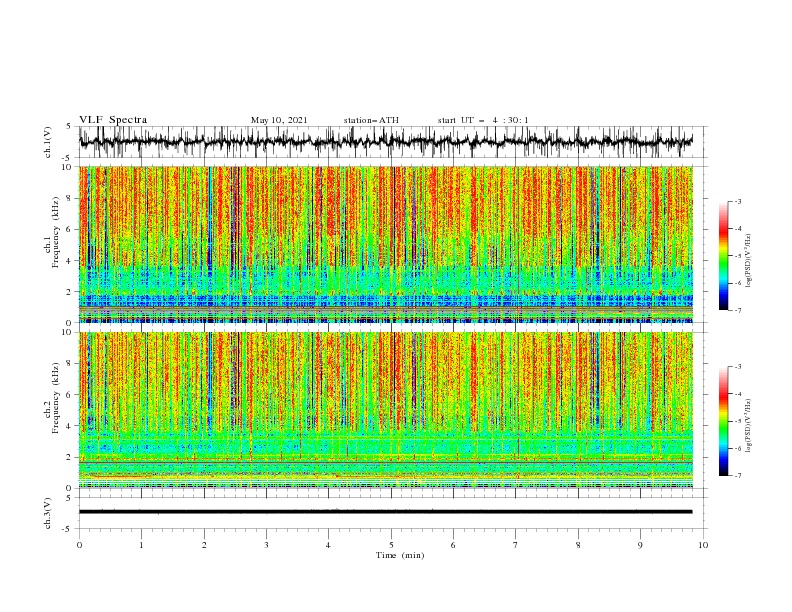Click the '10' tick on time axis
Viewport: 792px width, 612px height.
(x=703, y=545)
